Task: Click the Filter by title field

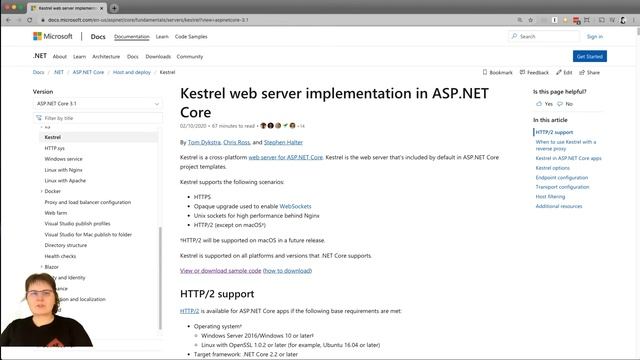Action: [x=98, y=118]
